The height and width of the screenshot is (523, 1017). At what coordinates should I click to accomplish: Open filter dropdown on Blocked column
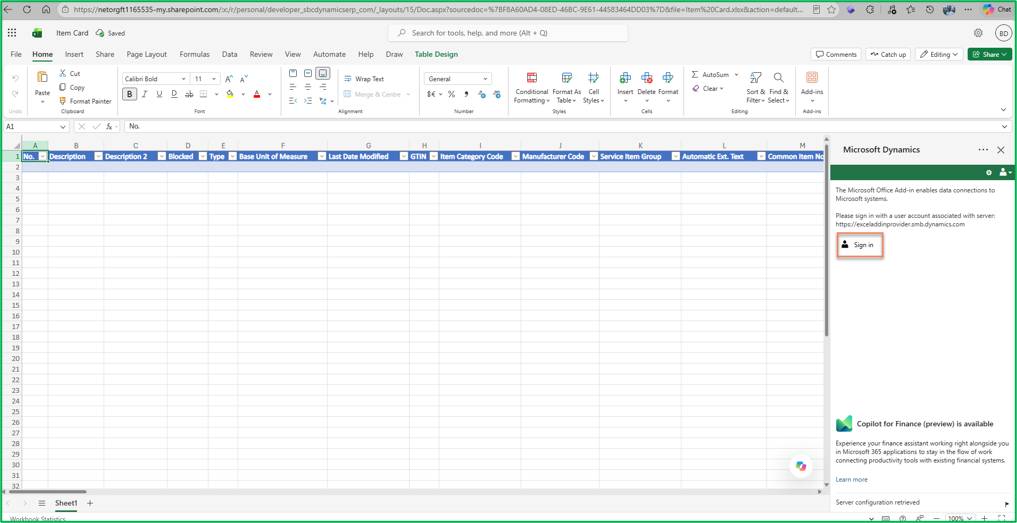202,156
